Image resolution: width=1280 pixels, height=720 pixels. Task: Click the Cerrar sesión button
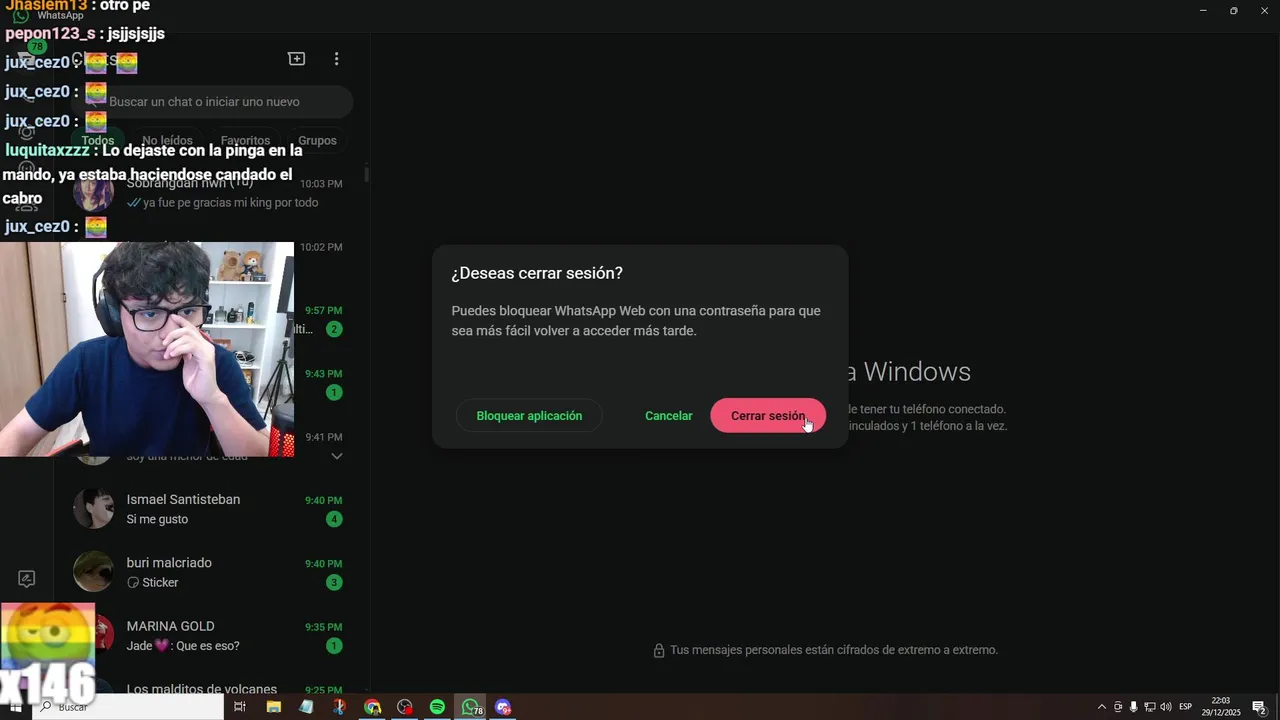(768, 416)
